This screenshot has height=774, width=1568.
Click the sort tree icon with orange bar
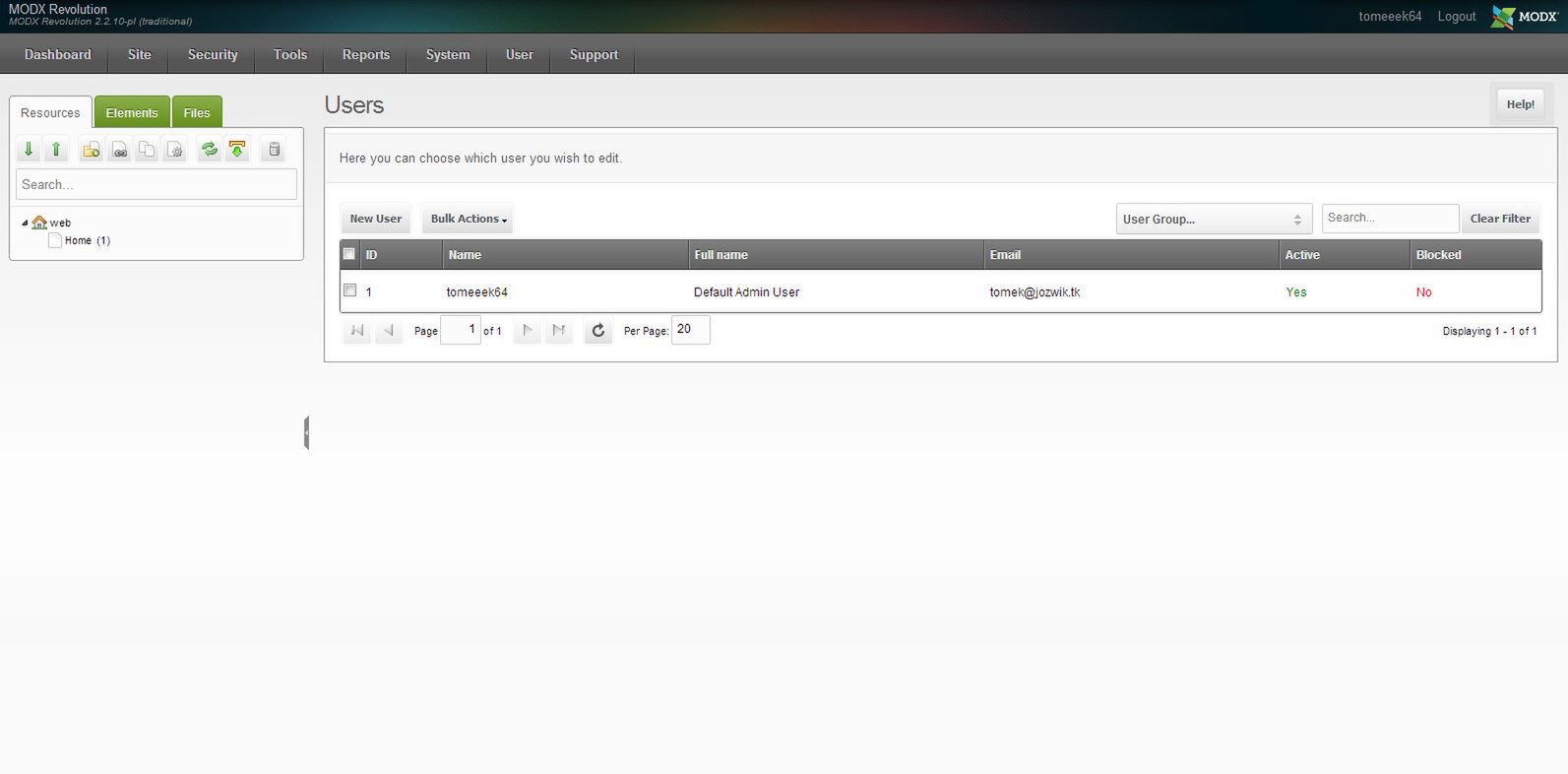pos(237,150)
